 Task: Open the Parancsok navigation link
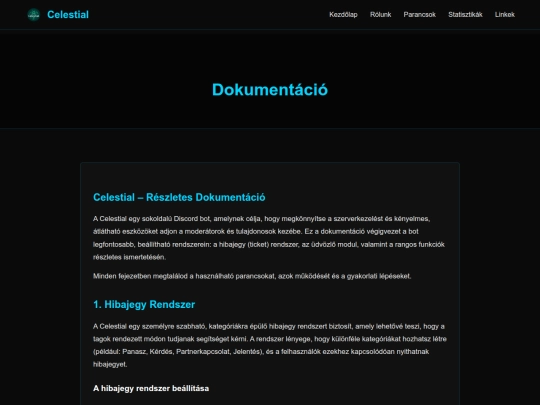[419, 14]
